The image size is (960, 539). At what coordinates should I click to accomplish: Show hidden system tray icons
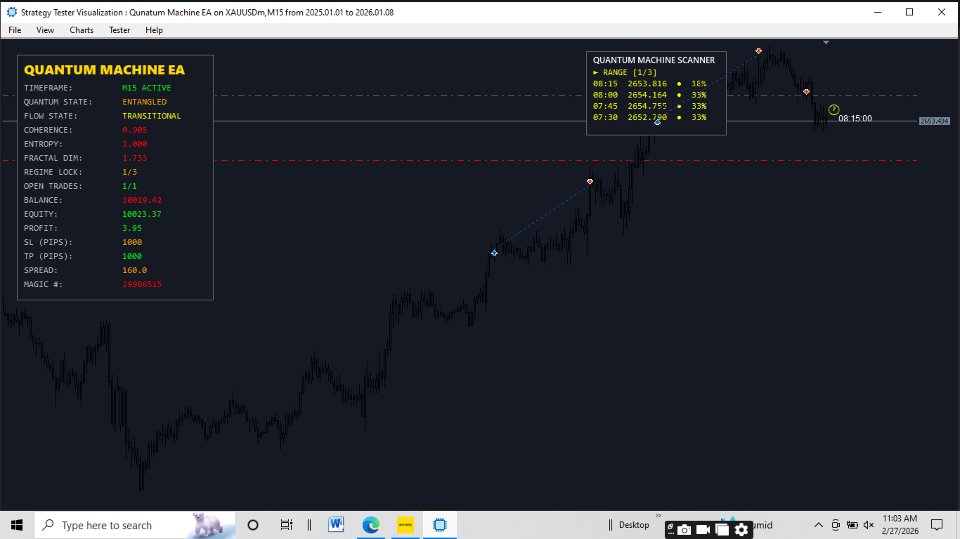[818, 525]
